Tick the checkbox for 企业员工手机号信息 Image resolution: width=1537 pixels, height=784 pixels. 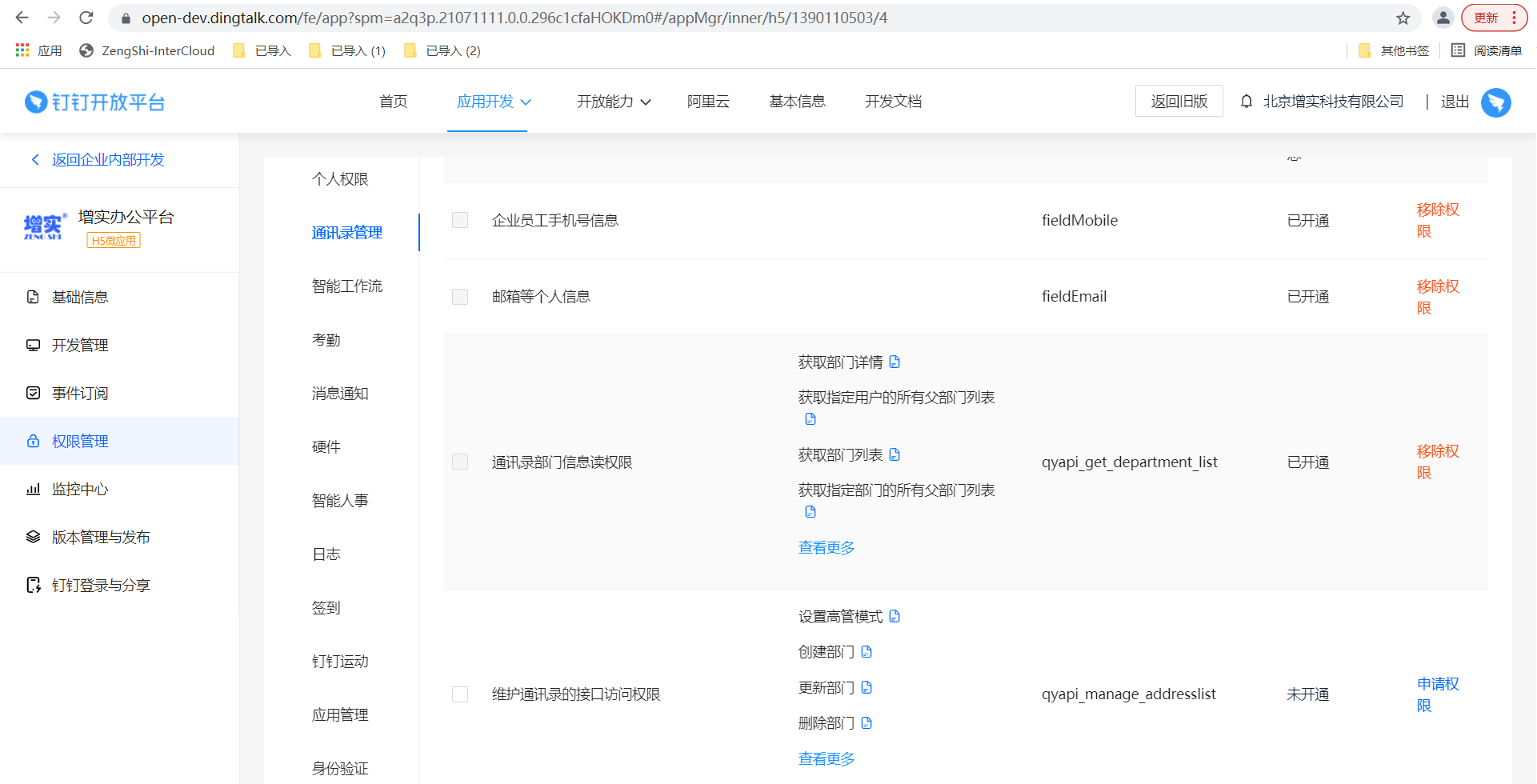[460, 220]
